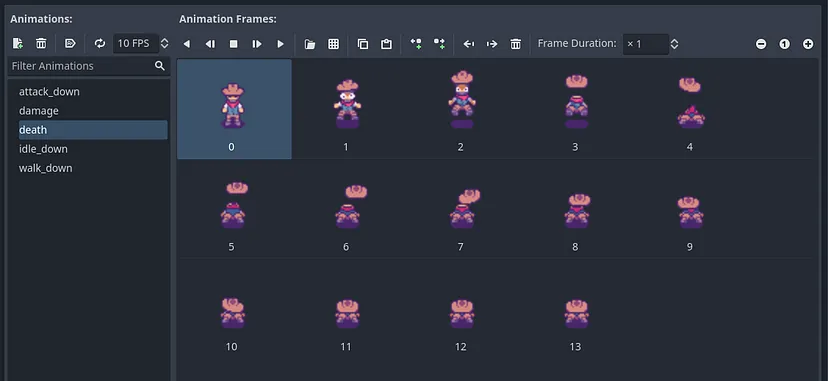Select frame 4 thumbnail

coord(691,109)
